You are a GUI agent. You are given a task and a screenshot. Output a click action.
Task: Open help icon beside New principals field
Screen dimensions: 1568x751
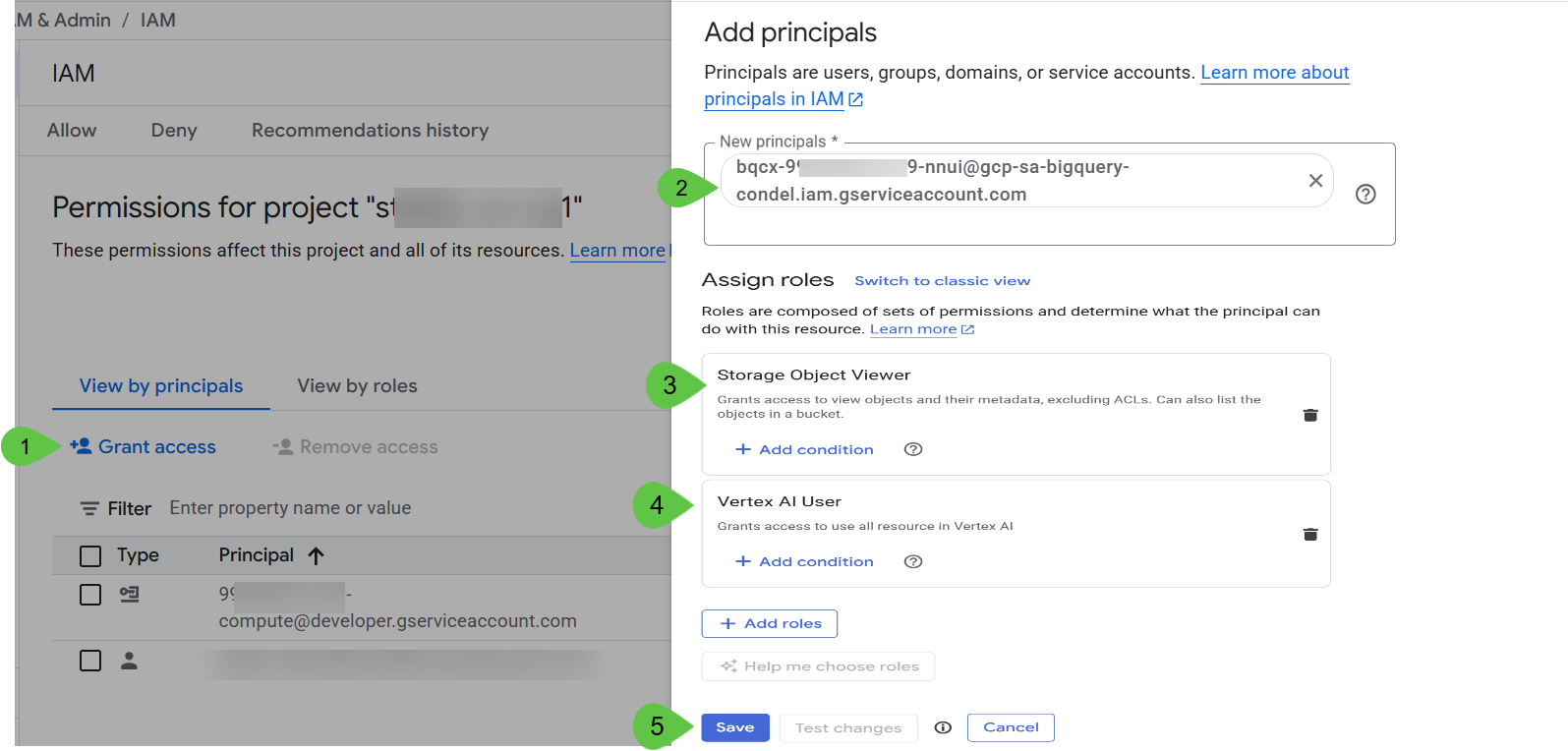coord(1365,195)
